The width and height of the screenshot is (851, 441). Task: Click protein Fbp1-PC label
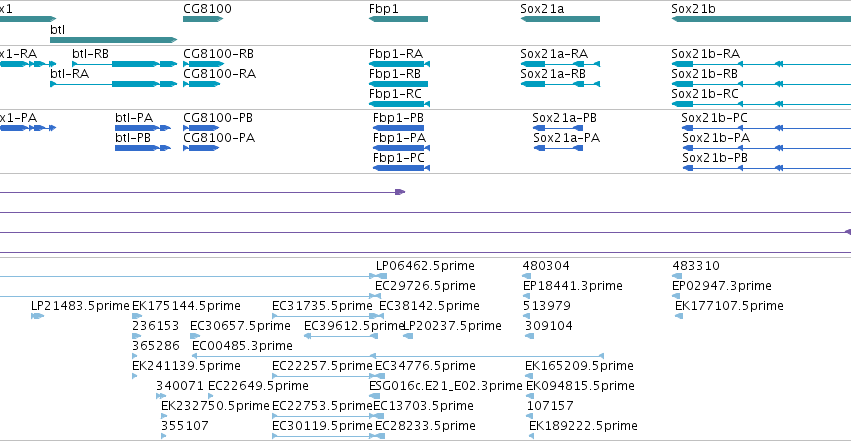399,158
